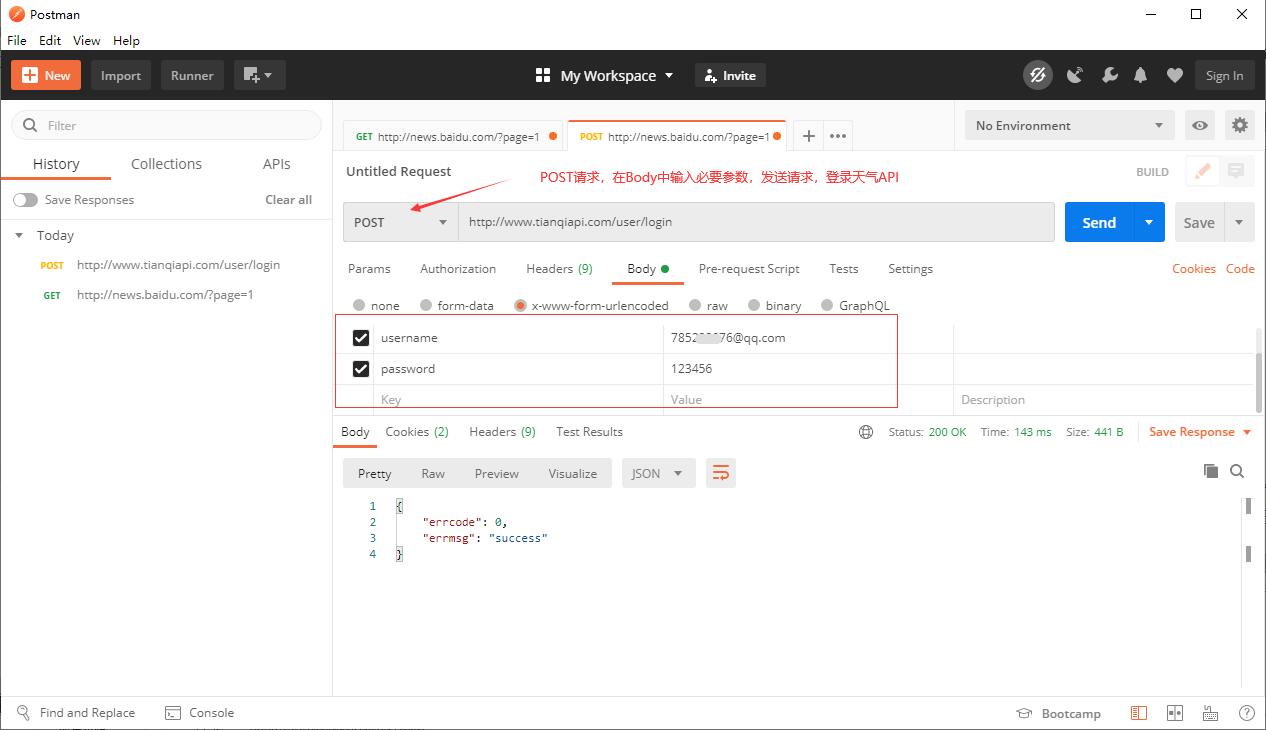Uncheck the password parameter checkbox

click(x=361, y=369)
